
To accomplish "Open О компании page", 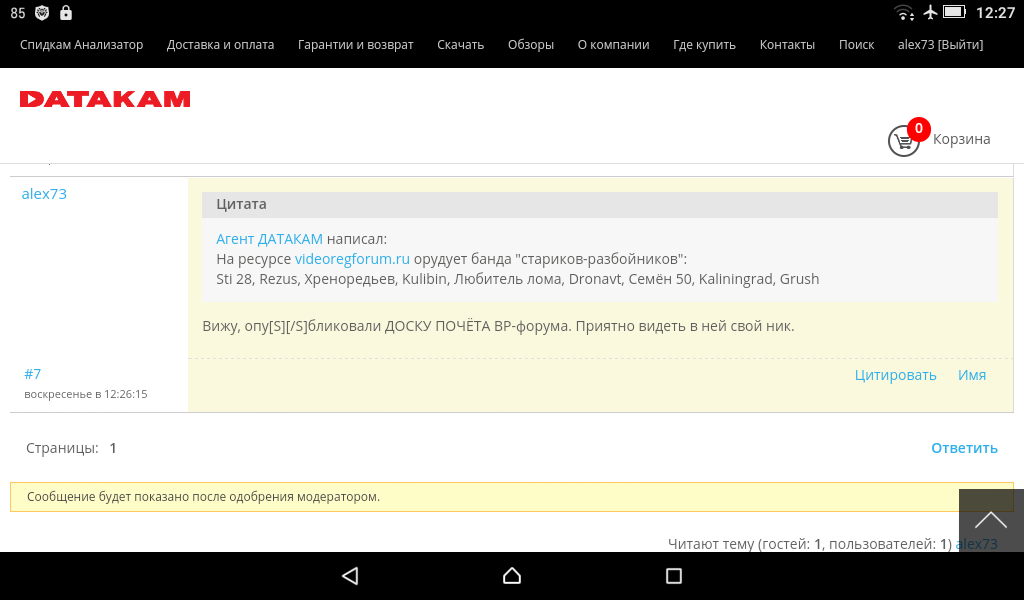I will (613, 44).
